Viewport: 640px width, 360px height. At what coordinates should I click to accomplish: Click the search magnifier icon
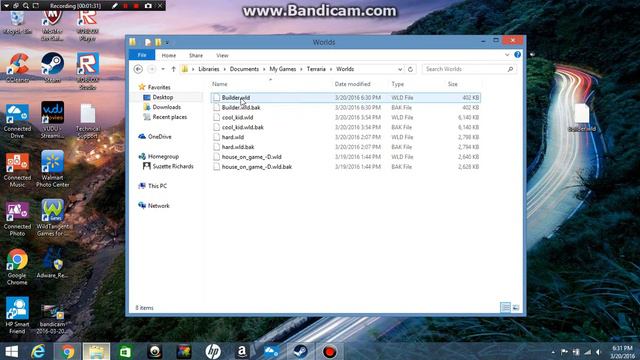click(x=510, y=69)
